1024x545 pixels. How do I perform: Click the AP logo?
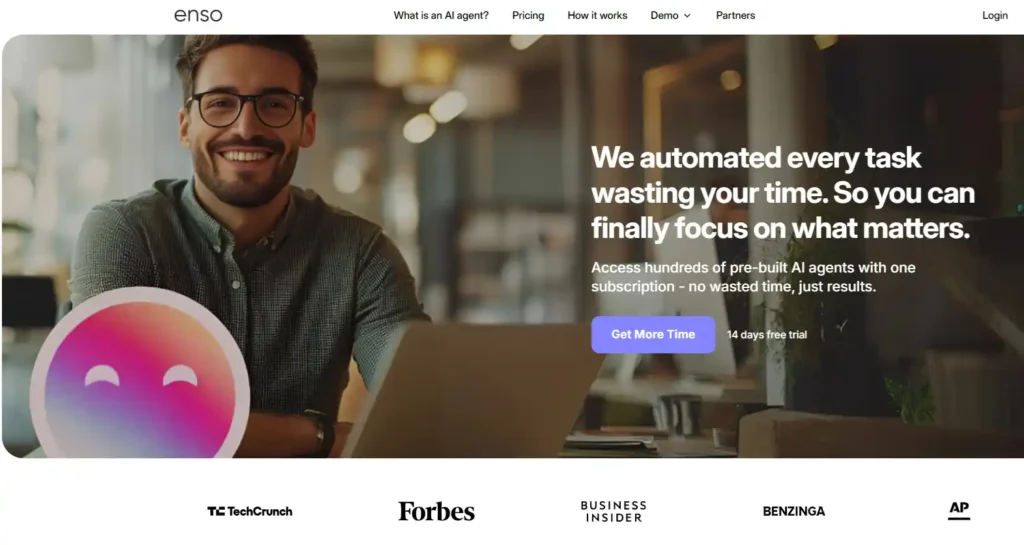pyautogui.click(x=959, y=510)
